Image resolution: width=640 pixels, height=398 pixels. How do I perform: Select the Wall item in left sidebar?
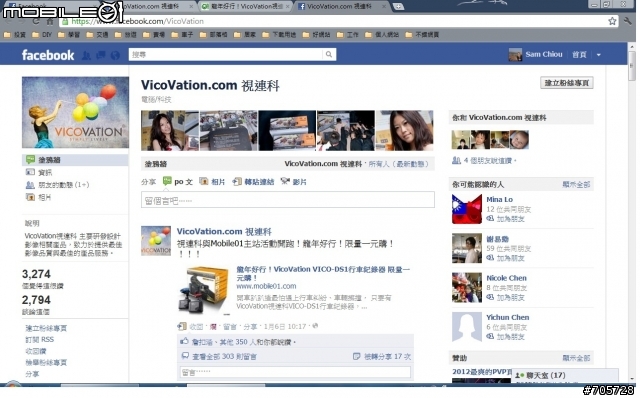pyautogui.click(x=75, y=160)
